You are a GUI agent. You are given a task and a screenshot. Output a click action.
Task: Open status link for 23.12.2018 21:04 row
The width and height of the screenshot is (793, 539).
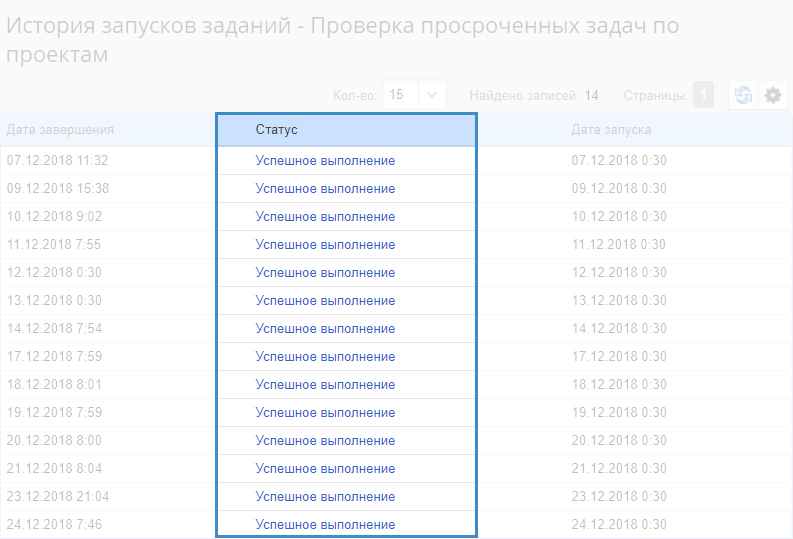325,497
